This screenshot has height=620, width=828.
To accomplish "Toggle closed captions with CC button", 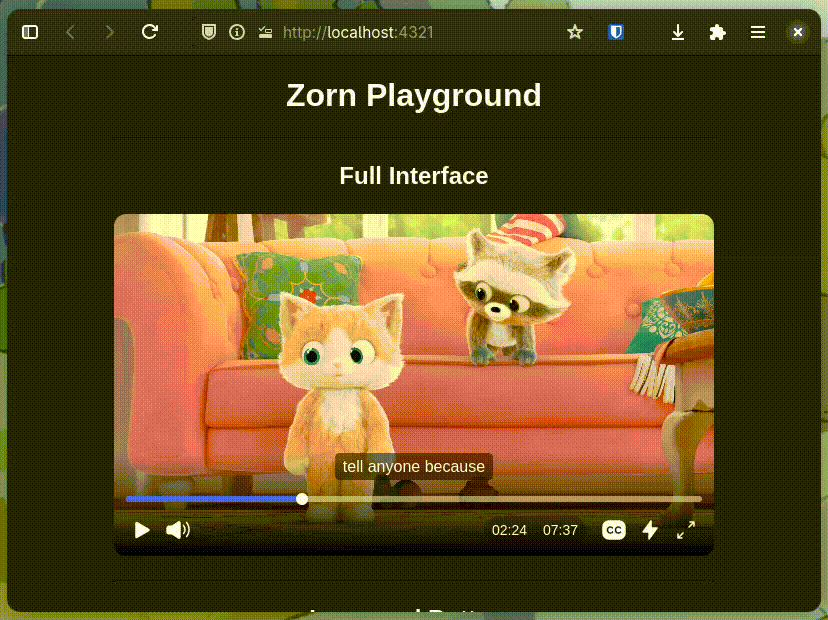I will tap(614, 530).
